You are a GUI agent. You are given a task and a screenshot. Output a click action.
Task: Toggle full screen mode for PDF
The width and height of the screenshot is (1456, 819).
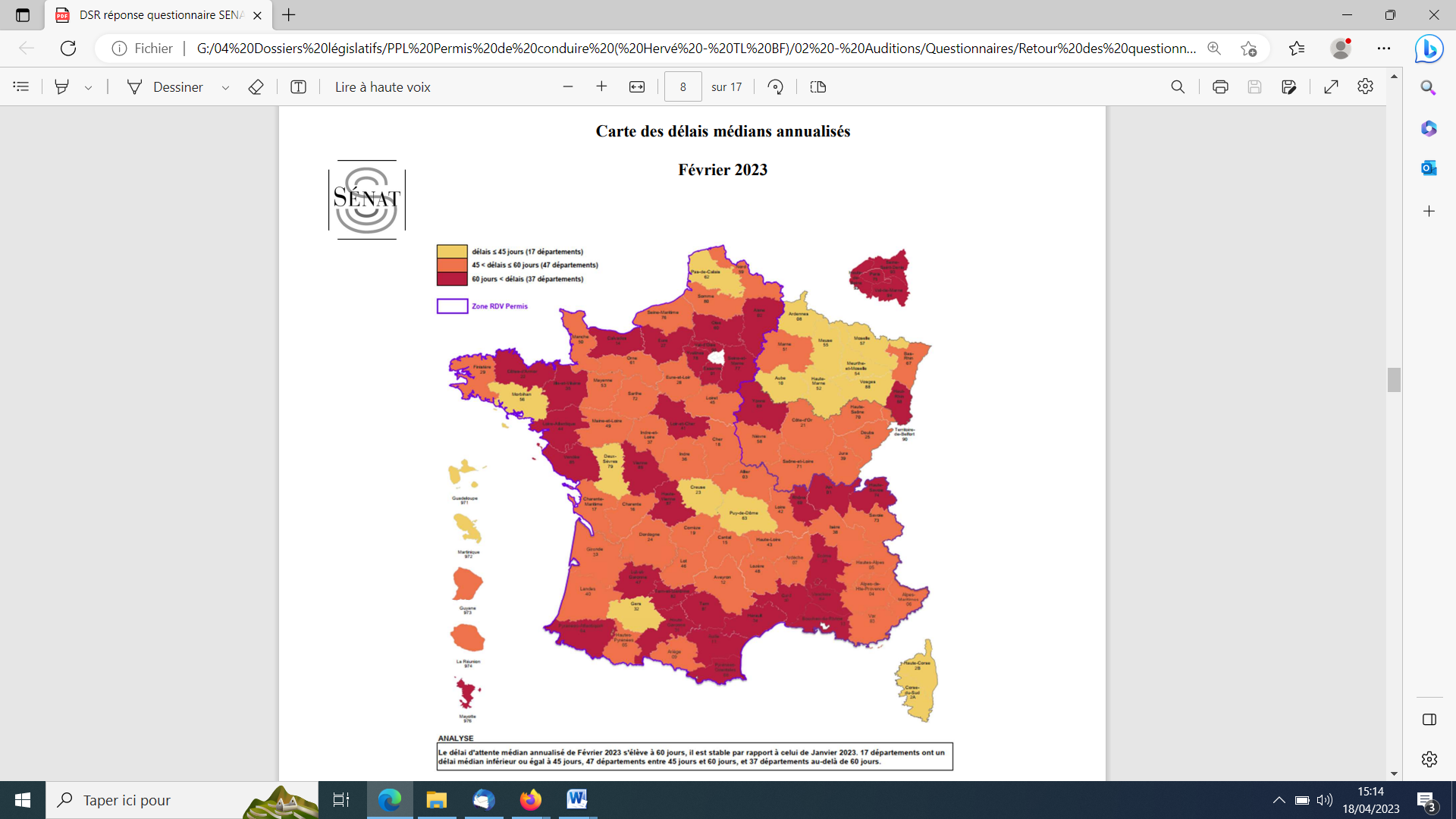coord(1331,86)
